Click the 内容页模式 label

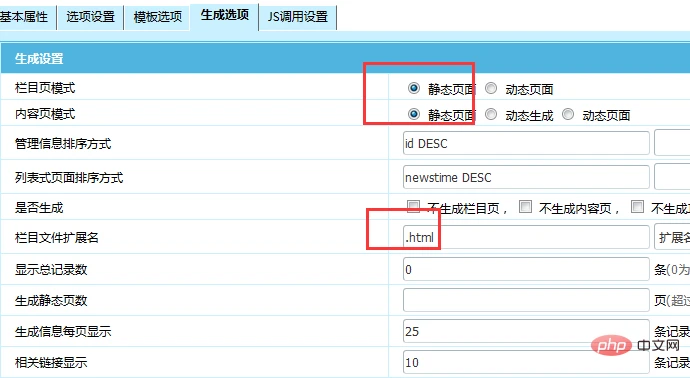coord(45,114)
